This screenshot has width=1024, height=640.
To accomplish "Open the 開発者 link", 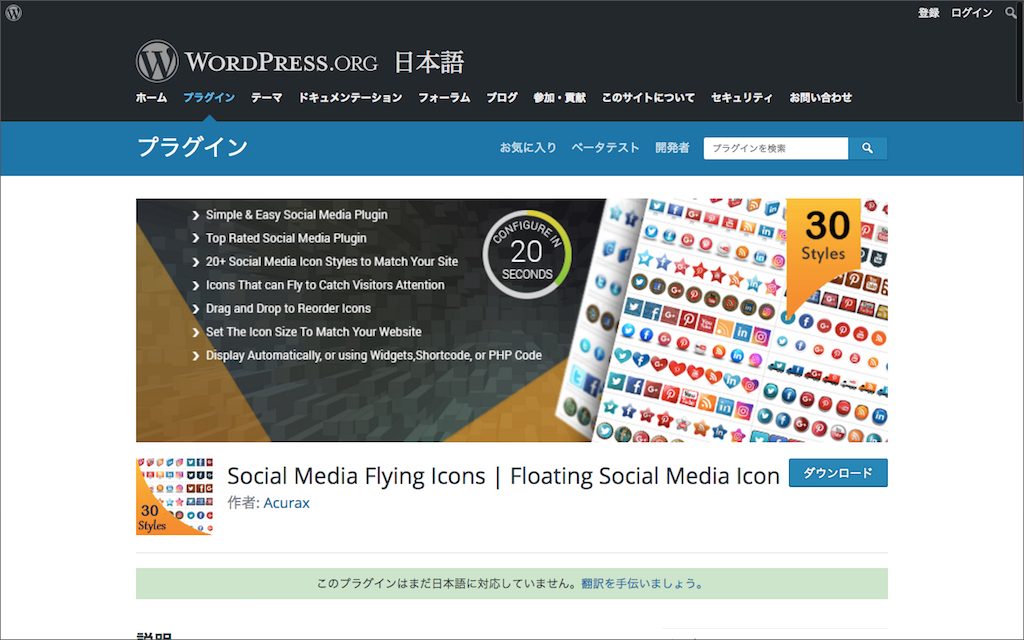I will [x=672, y=148].
